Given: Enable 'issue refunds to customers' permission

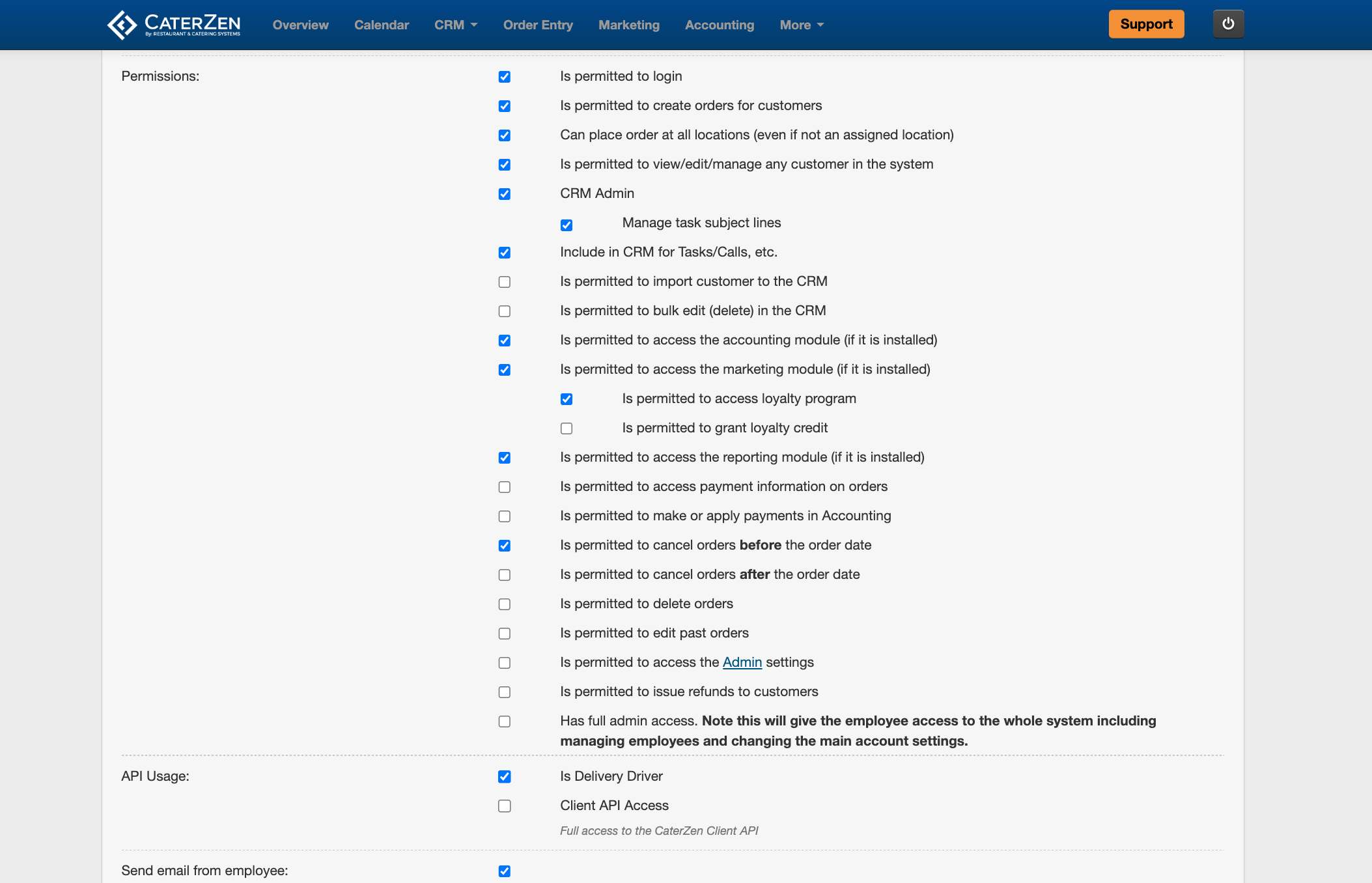Looking at the screenshot, I should click(x=505, y=692).
